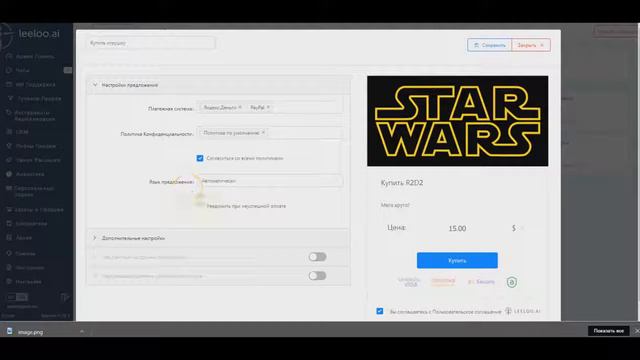Close the browser downloads bar

click(x=636, y=331)
